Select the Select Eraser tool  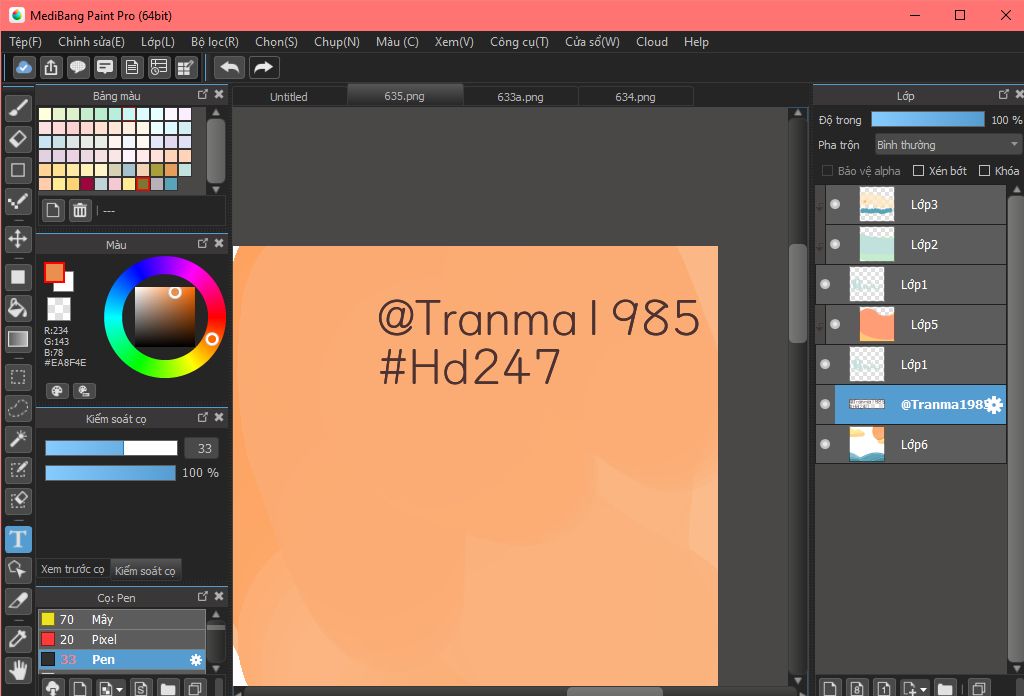pos(18,501)
